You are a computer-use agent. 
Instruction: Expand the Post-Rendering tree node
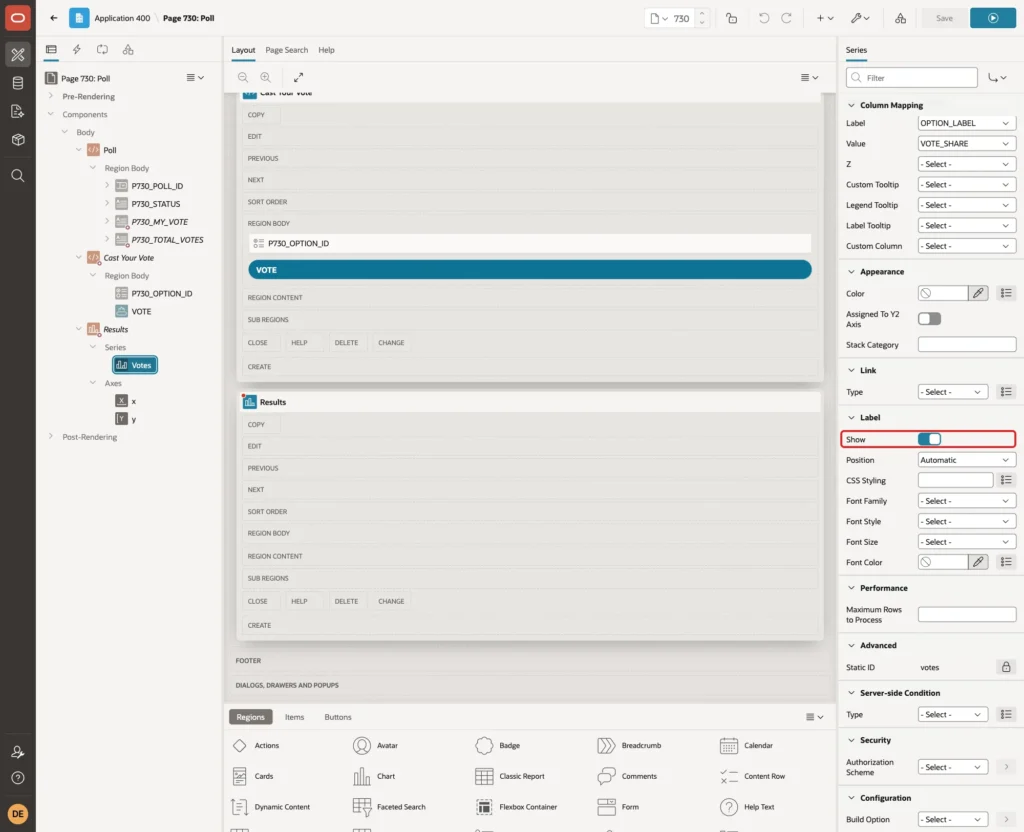[x=51, y=437]
